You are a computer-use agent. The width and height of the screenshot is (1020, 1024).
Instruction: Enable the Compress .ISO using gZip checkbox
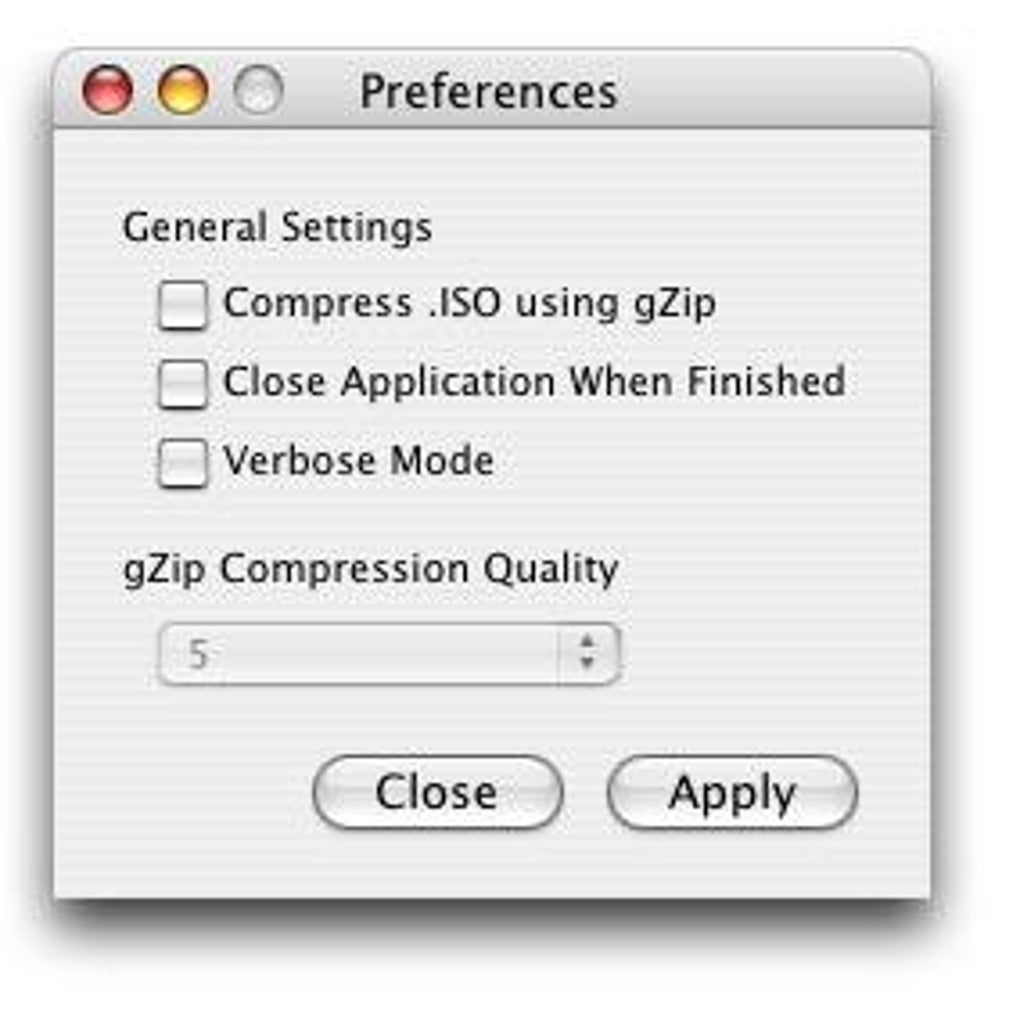tap(183, 304)
